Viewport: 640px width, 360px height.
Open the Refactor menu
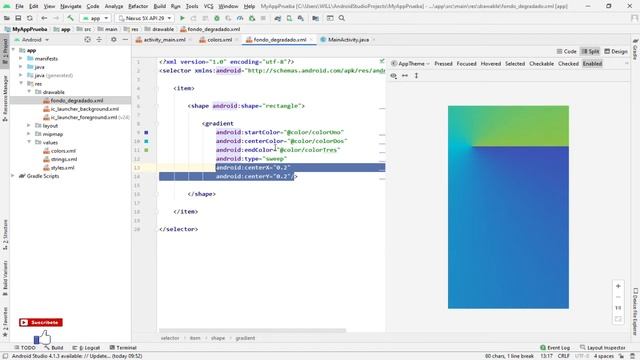[x=138, y=6]
